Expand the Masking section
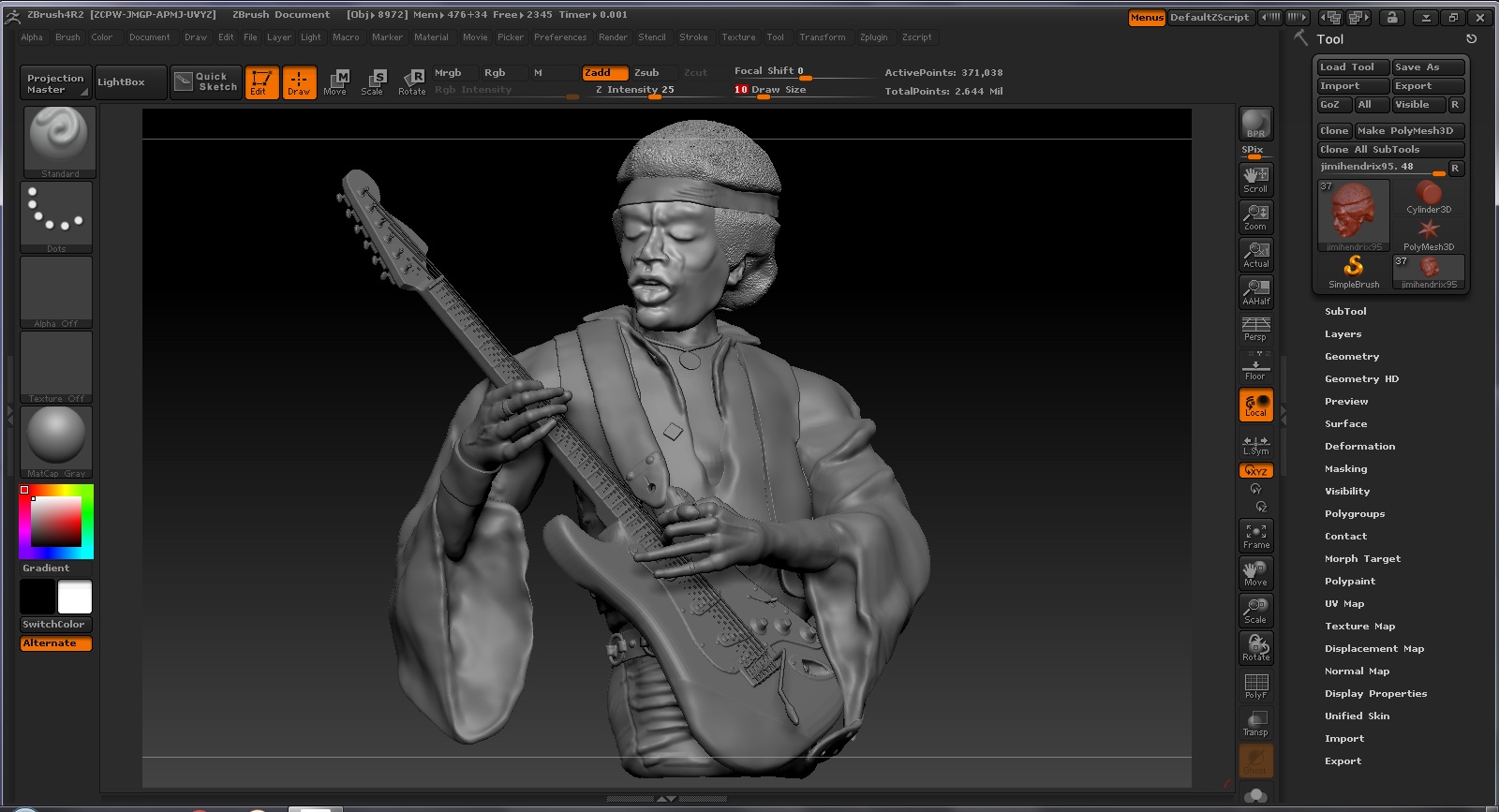This screenshot has width=1499, height=812. pos(1345,468)
